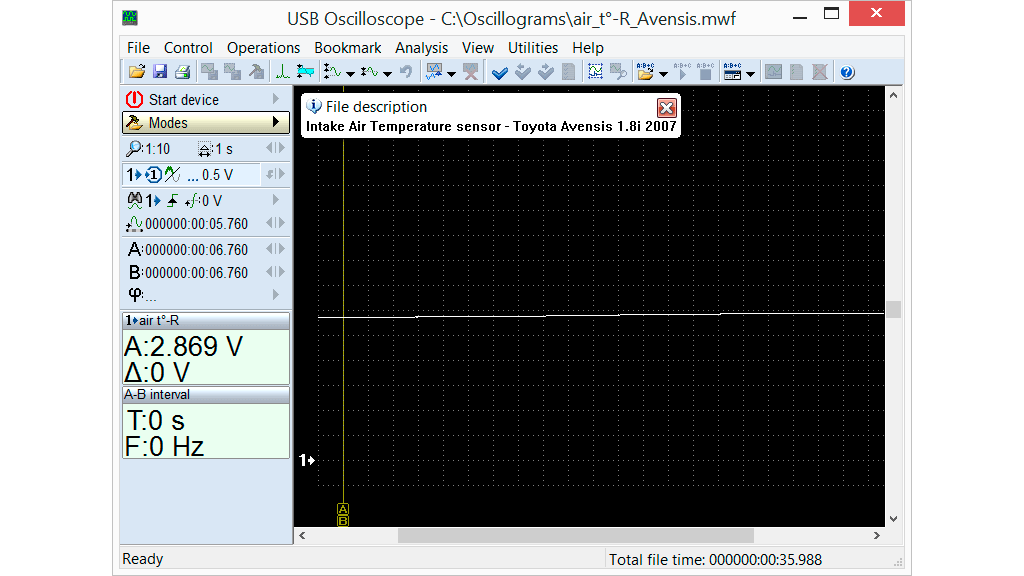Step marker B time arrows

(276, 272)
